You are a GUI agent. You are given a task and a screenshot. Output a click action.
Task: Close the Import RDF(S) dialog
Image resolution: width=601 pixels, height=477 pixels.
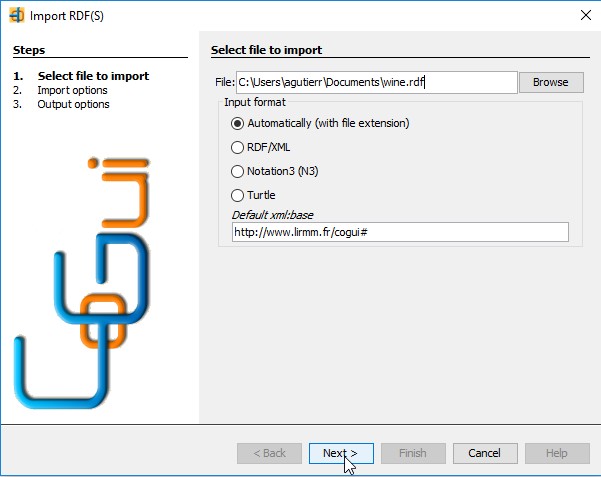pyautogui.click(x=586, y=15)
